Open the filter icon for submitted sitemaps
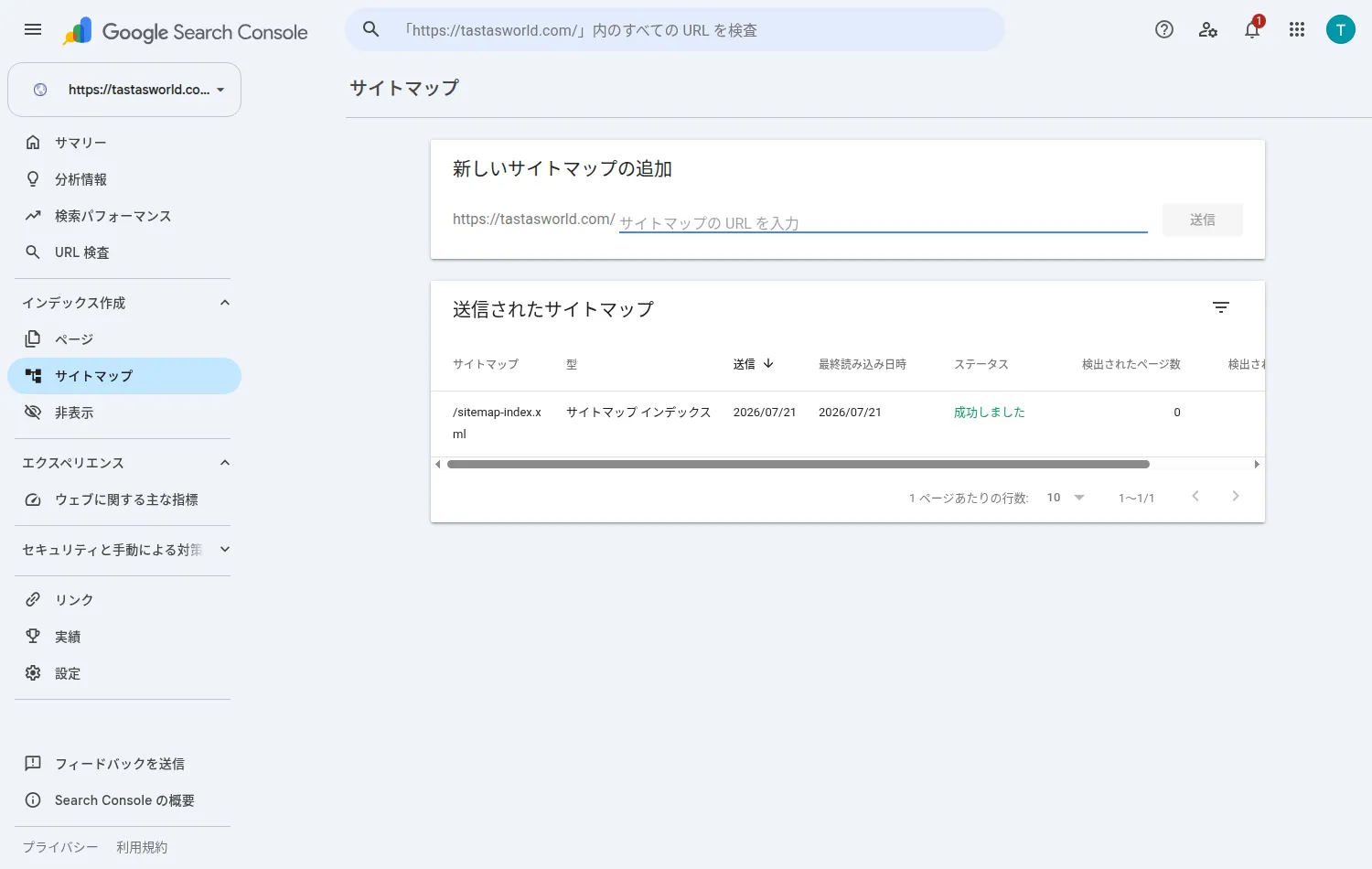Viewport: 1372px width, 869px height. pos(1221,307)
